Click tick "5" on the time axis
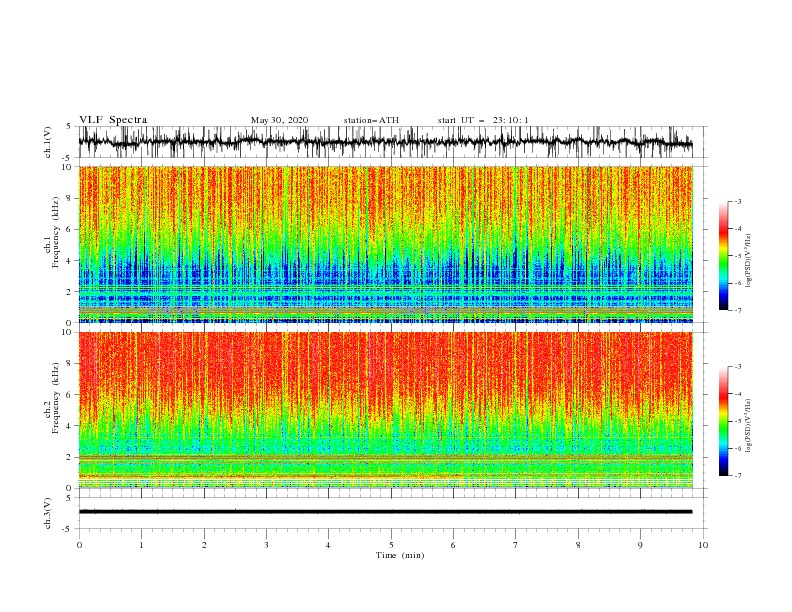The image size is (792, 612). coord(391,545)
